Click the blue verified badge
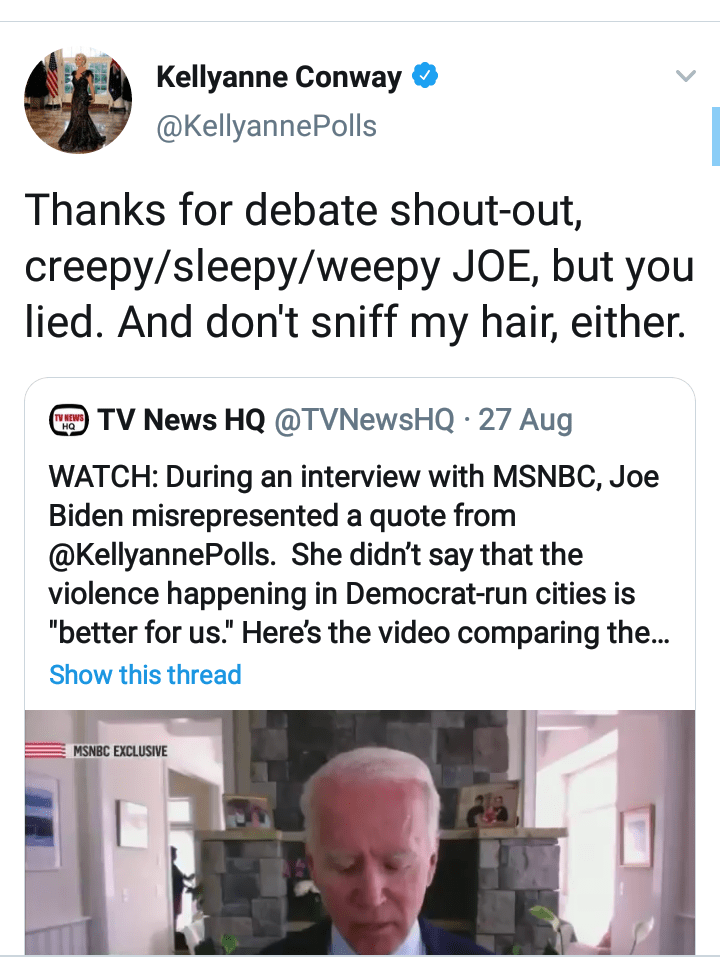 [x=426, y=77]
